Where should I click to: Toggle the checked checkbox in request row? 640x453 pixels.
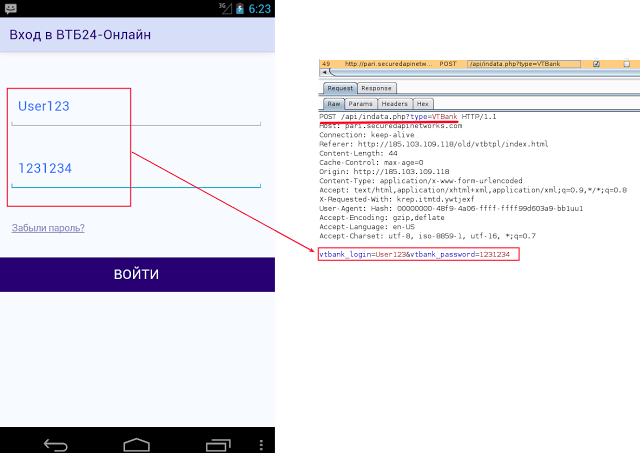[x=597, y=64]
